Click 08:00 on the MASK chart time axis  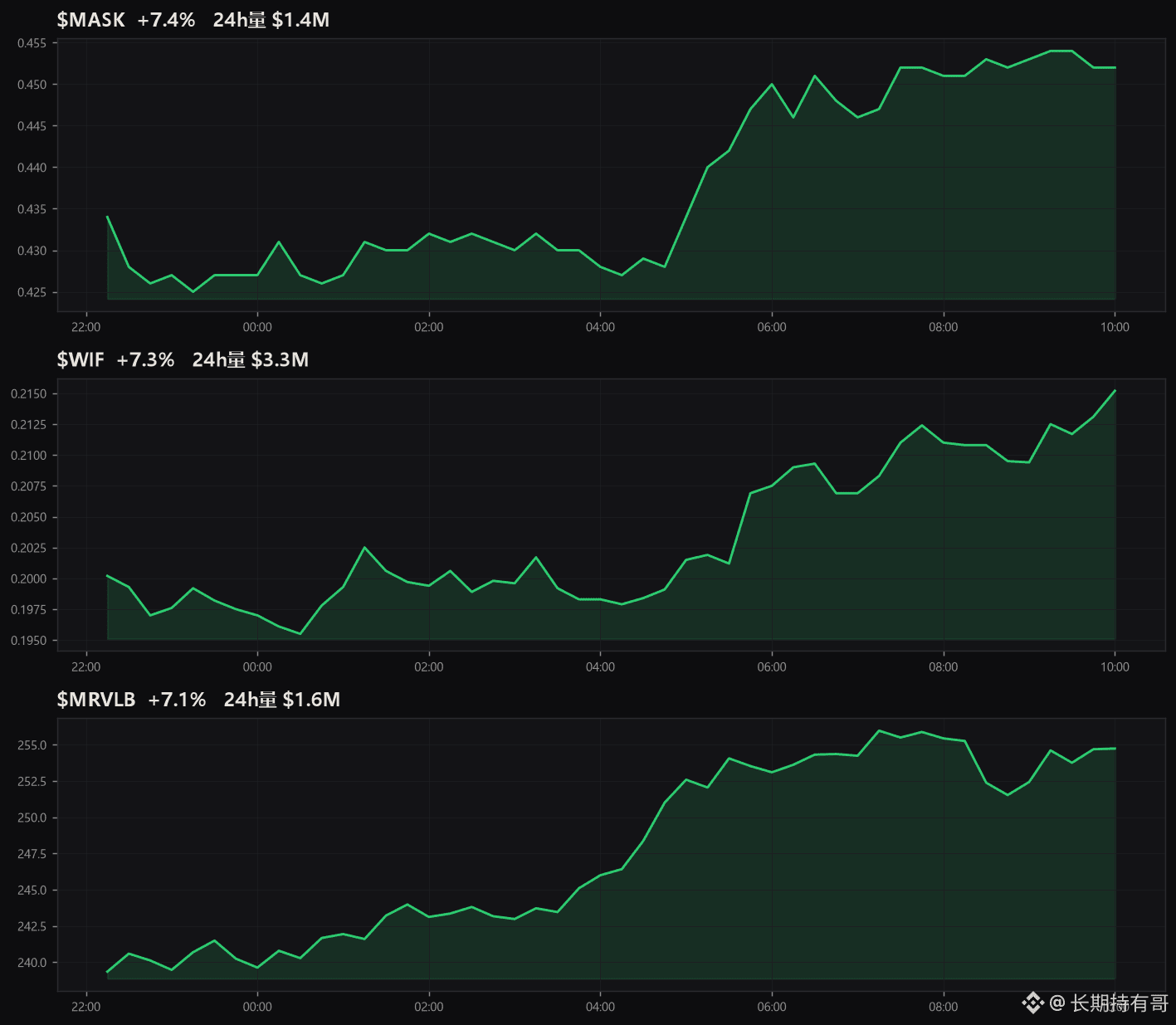tap(944, 327)
